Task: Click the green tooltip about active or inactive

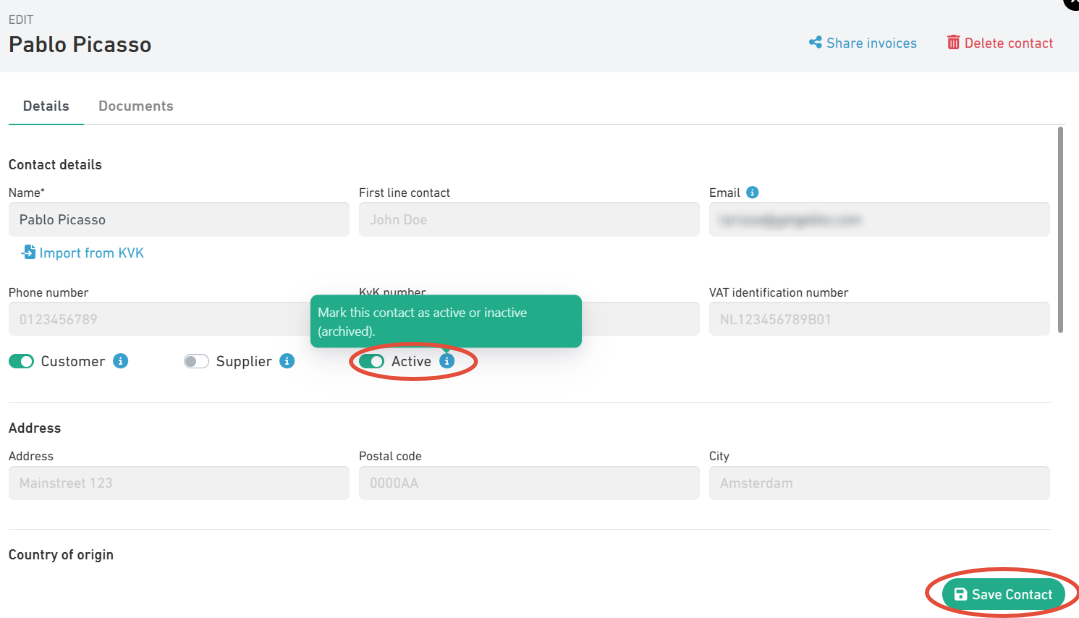Action: pos(446,321)
